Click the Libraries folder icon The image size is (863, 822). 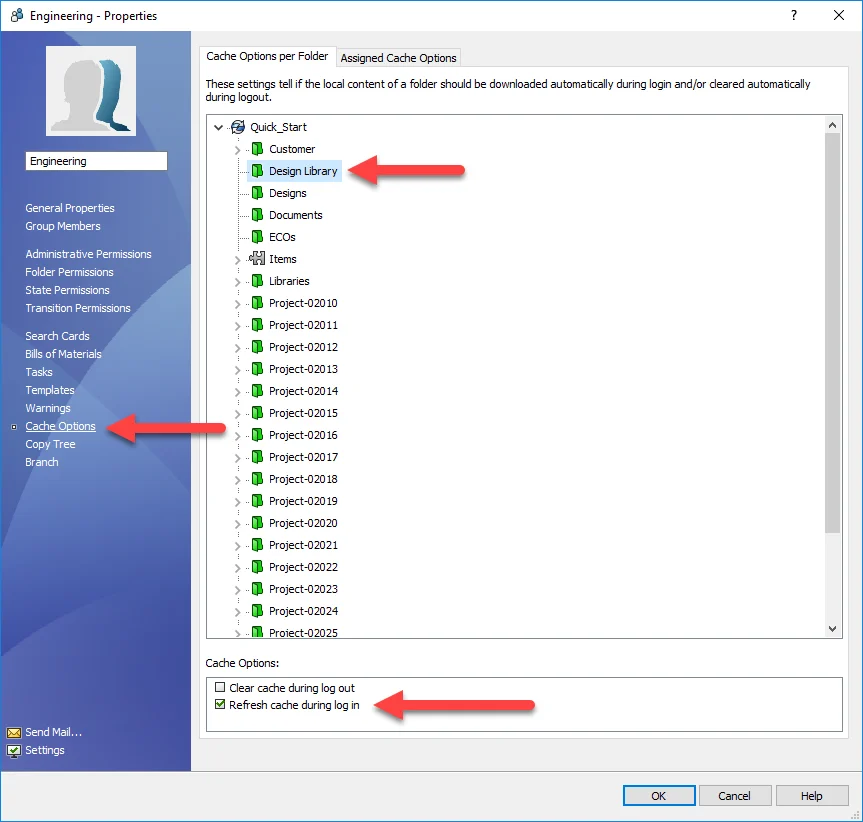pos(257,281)
